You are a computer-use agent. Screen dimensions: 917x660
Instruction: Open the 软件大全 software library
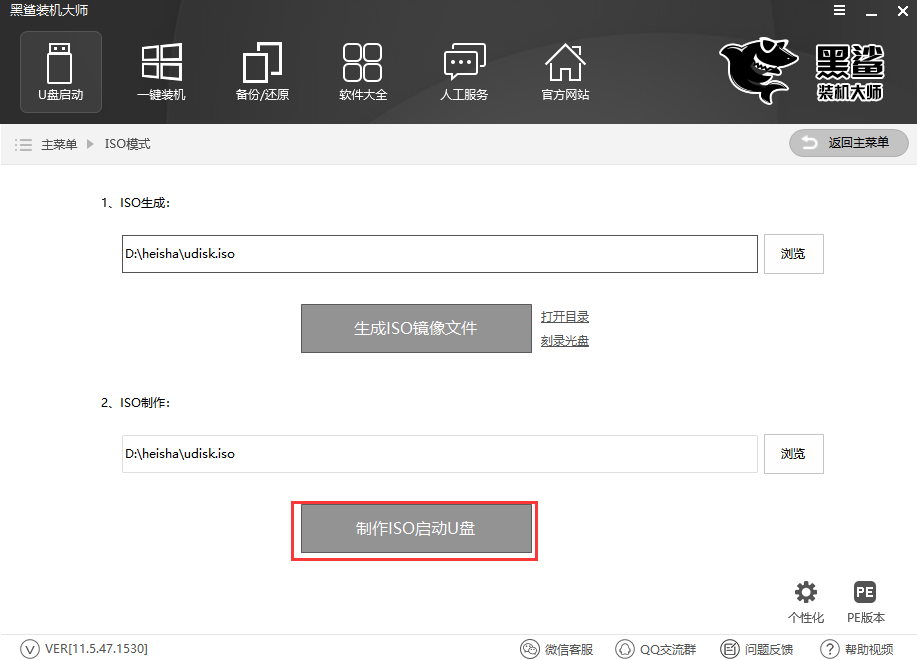tap(363, 71)
